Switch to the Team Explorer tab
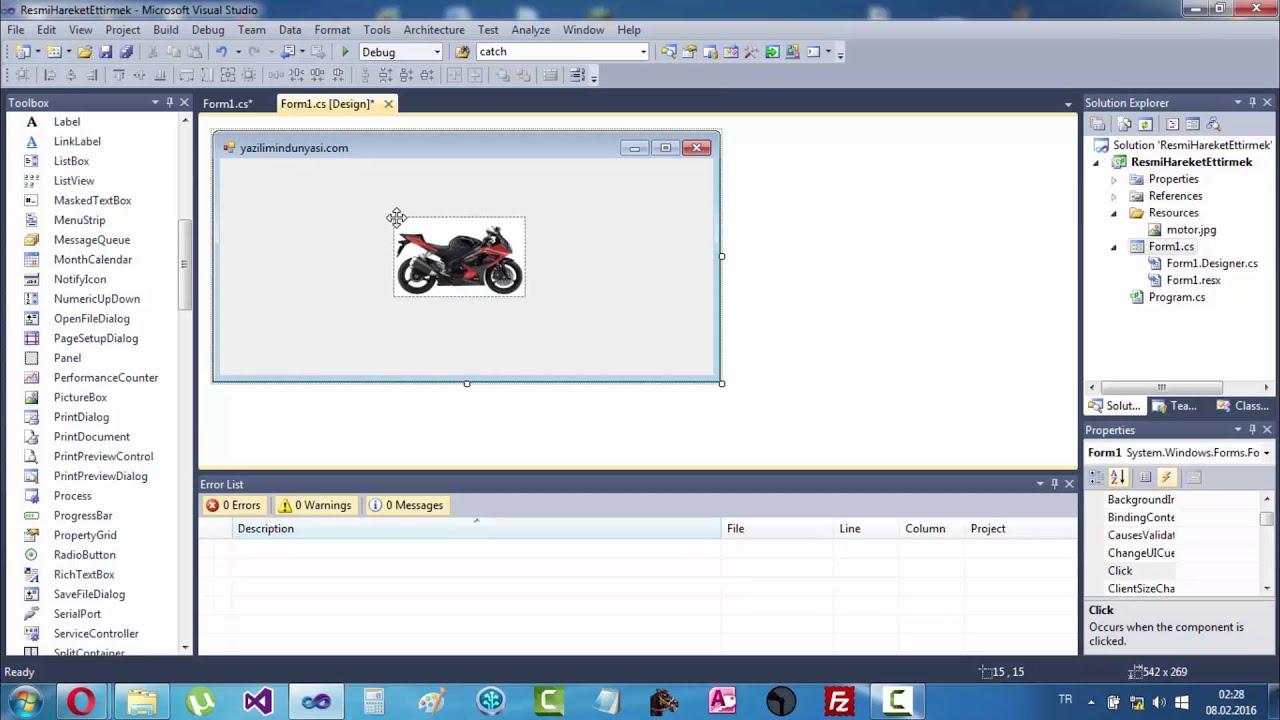Image resolution: width=1280 pixels, height=720 pixels. (1174, 406)
